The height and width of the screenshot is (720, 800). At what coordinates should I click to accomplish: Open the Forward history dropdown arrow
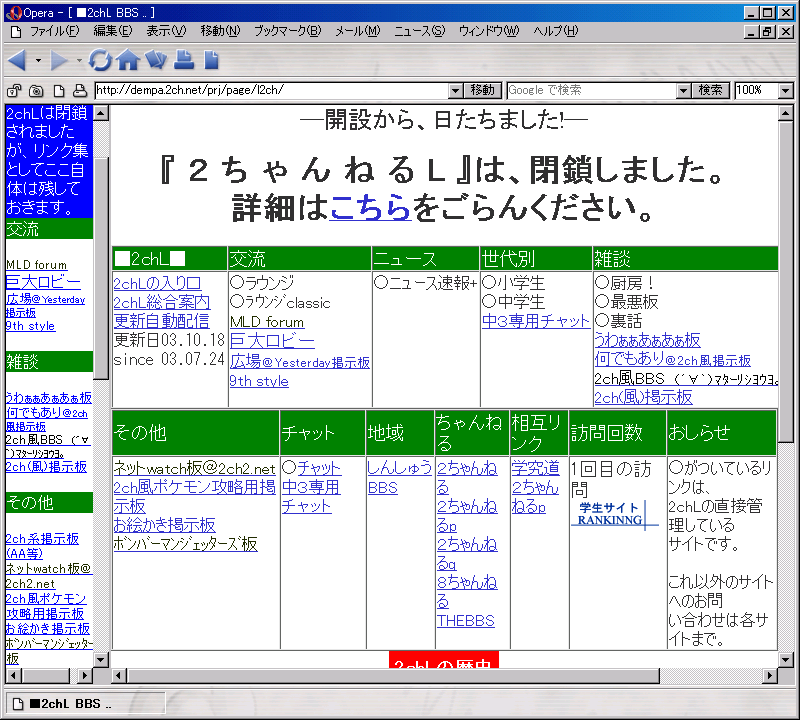pos(80,61)
